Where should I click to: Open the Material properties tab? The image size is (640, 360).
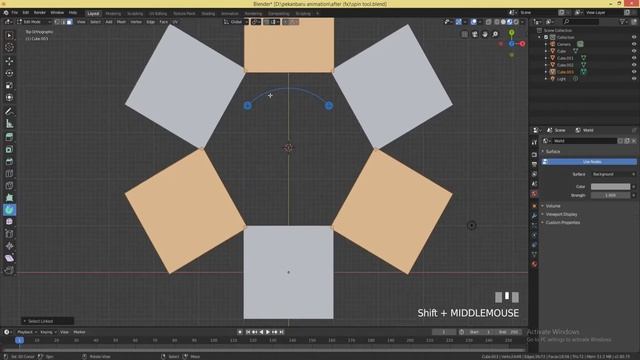point(534,264)
